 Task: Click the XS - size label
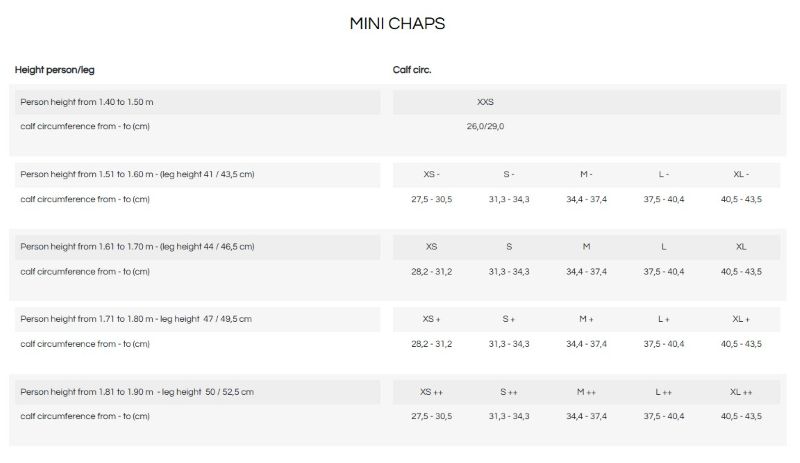pos(432,174)
